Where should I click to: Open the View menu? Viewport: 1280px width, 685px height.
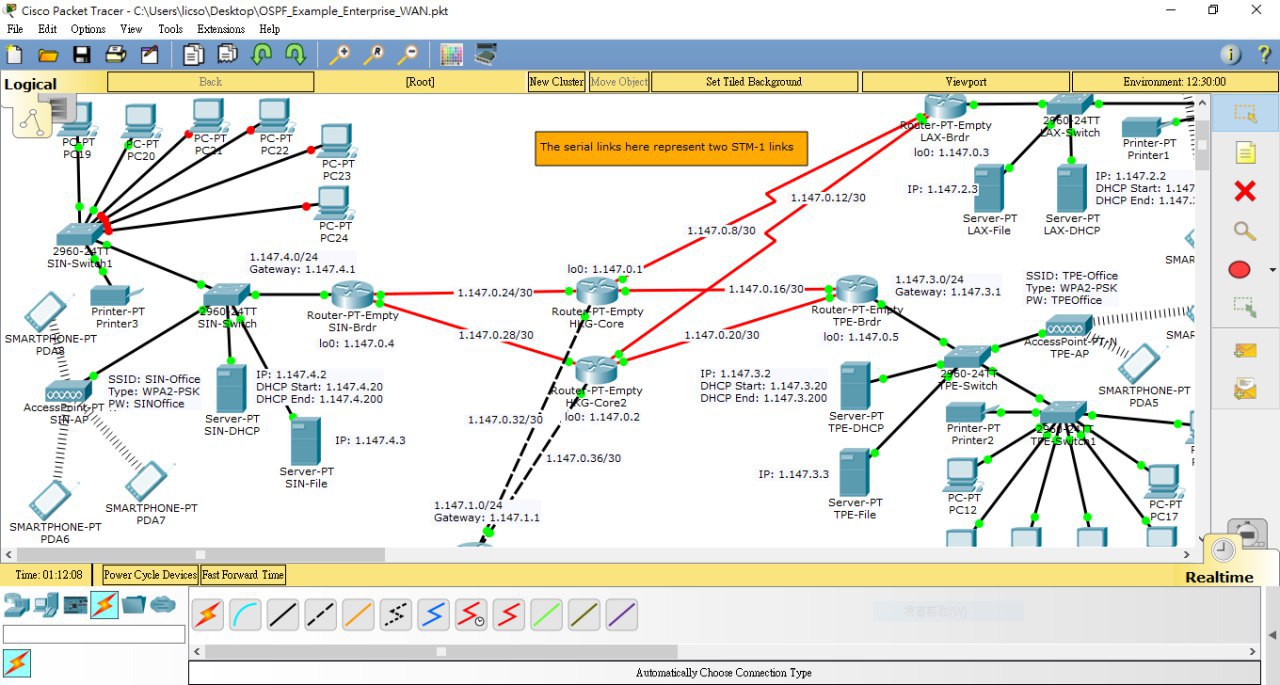click(131, 29)
